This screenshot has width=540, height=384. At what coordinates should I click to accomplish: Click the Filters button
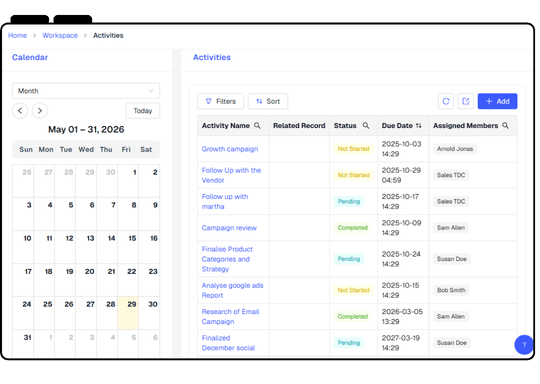[220, 101]
